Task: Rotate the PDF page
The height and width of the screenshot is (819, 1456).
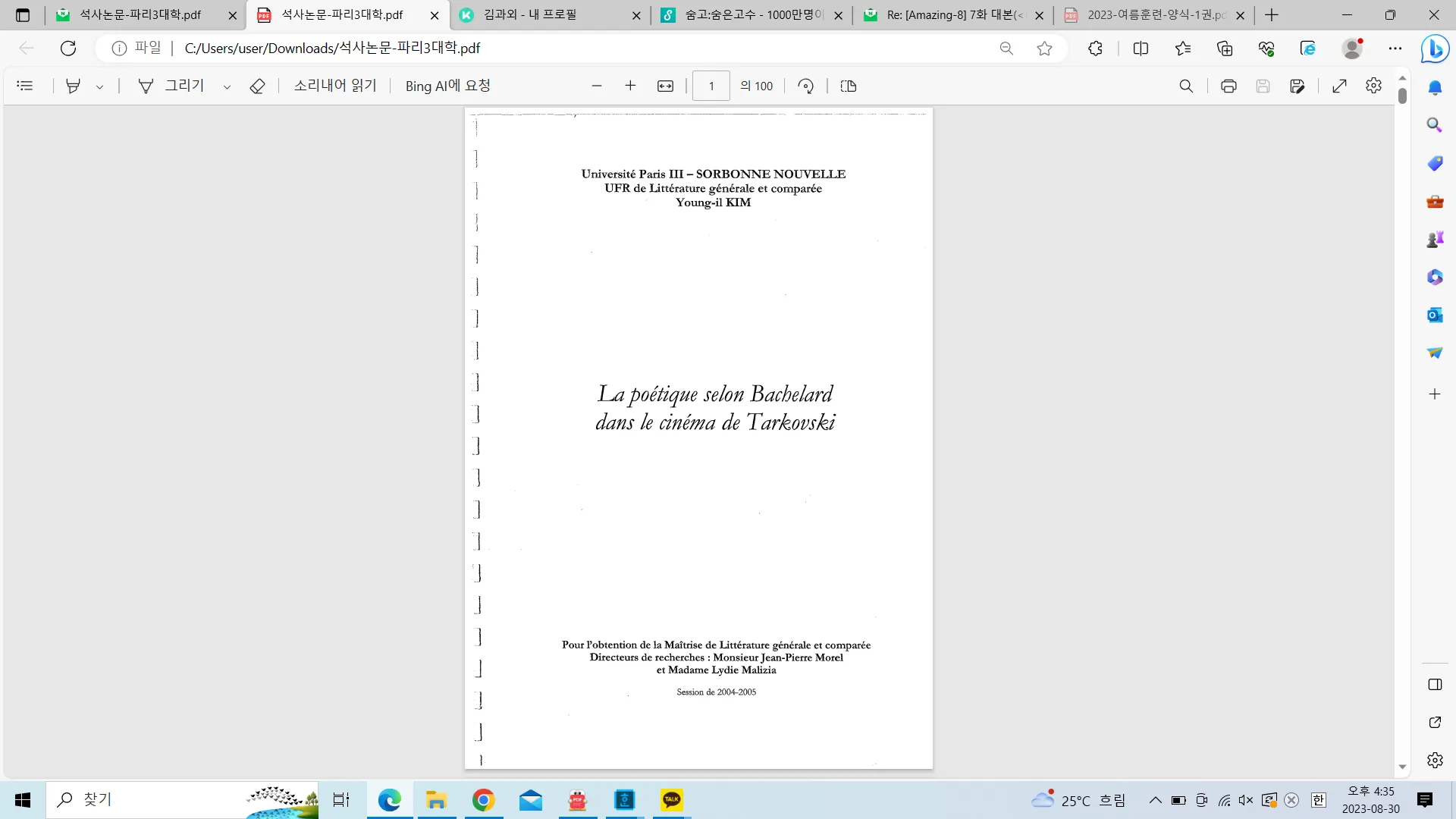Action: [806, 86]
